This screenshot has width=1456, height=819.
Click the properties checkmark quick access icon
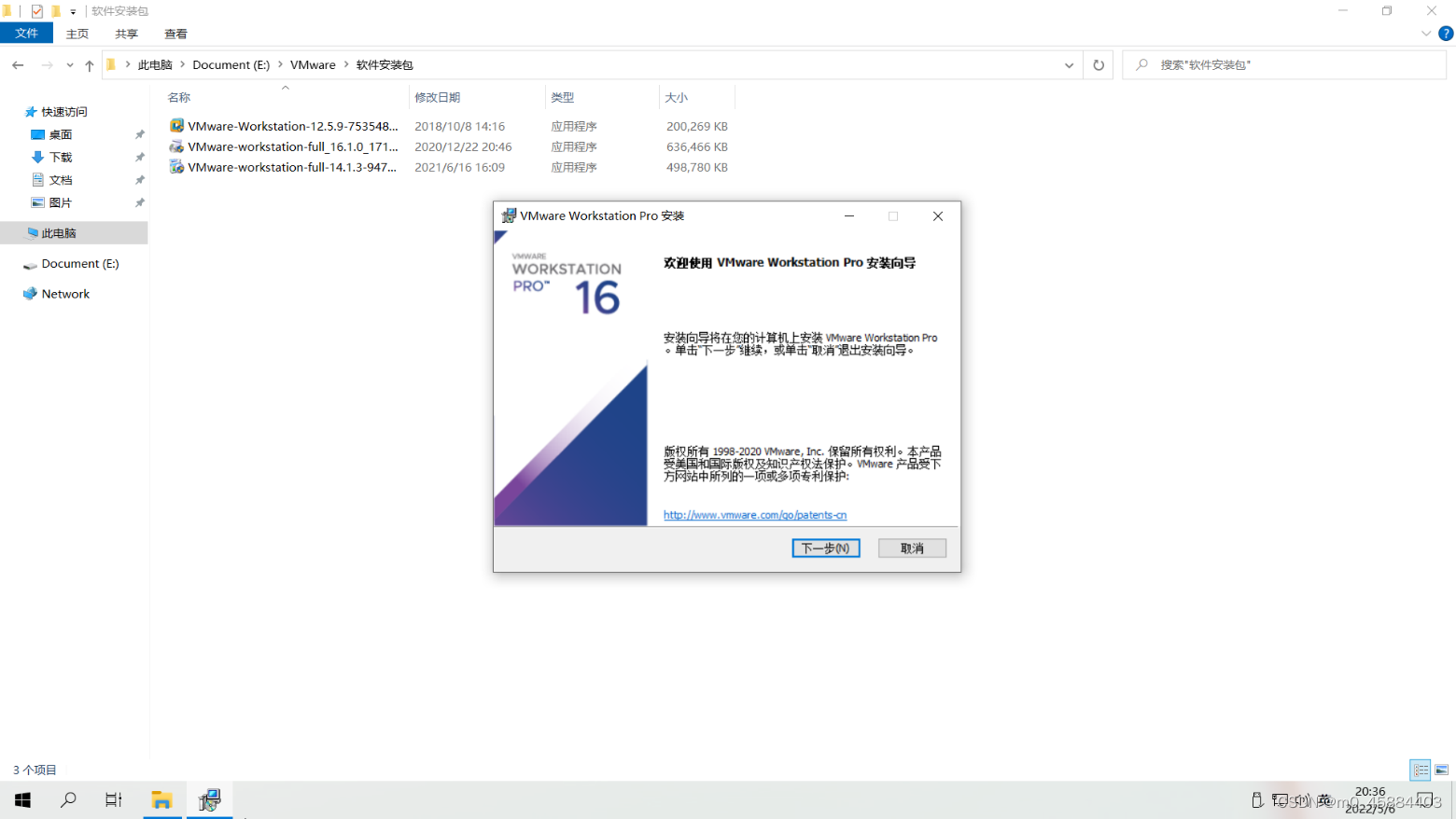37,11
